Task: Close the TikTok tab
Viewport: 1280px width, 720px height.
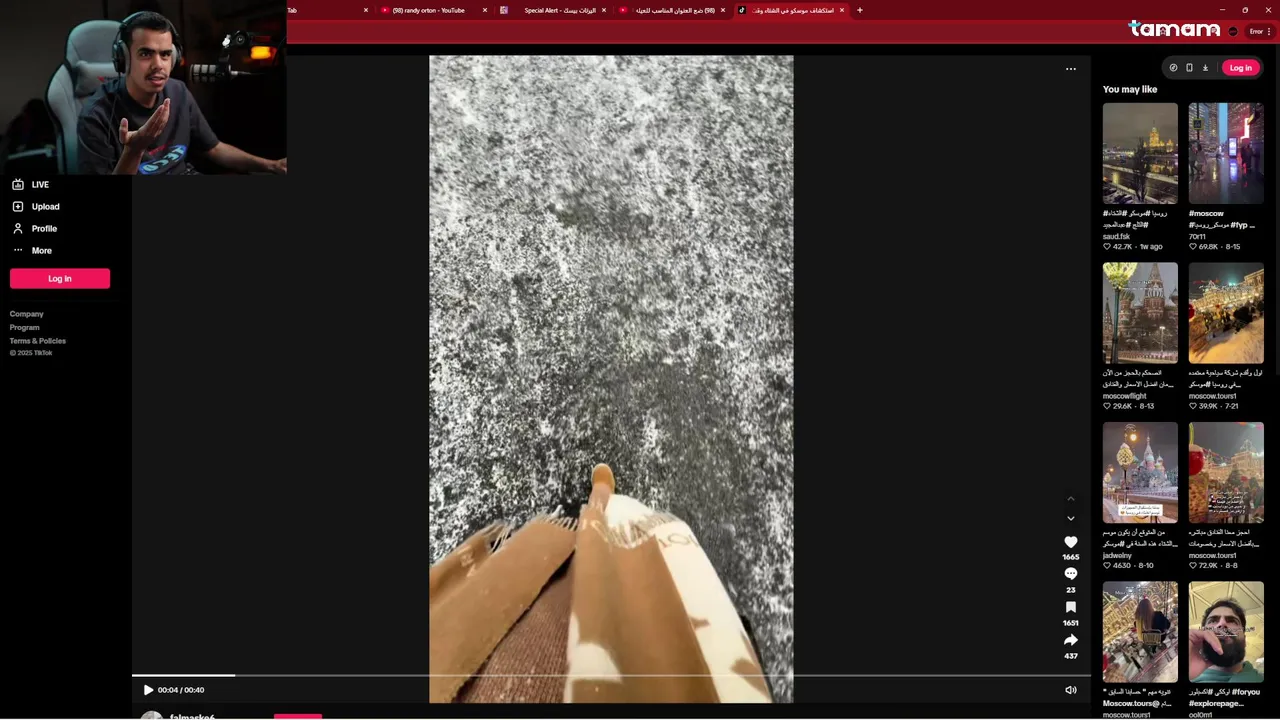Action: point(842,10)
